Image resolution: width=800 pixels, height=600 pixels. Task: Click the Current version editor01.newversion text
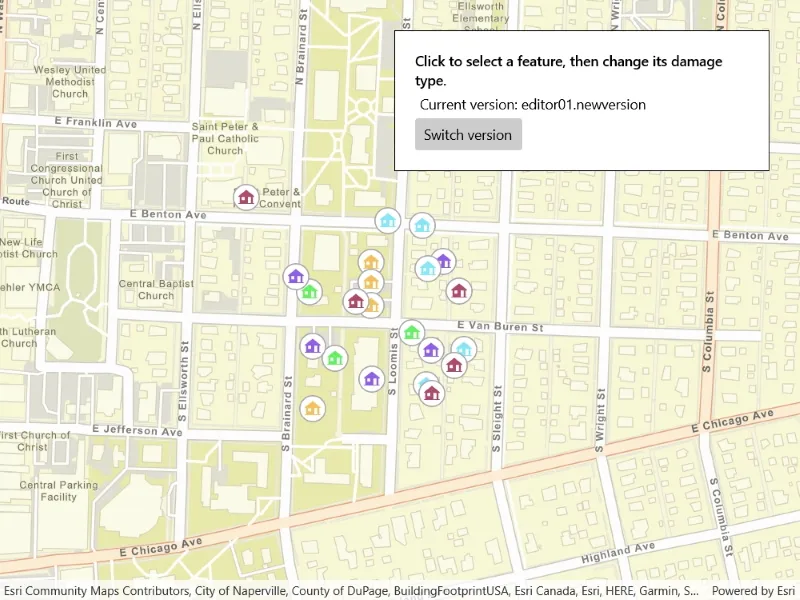tap(533, 105)
